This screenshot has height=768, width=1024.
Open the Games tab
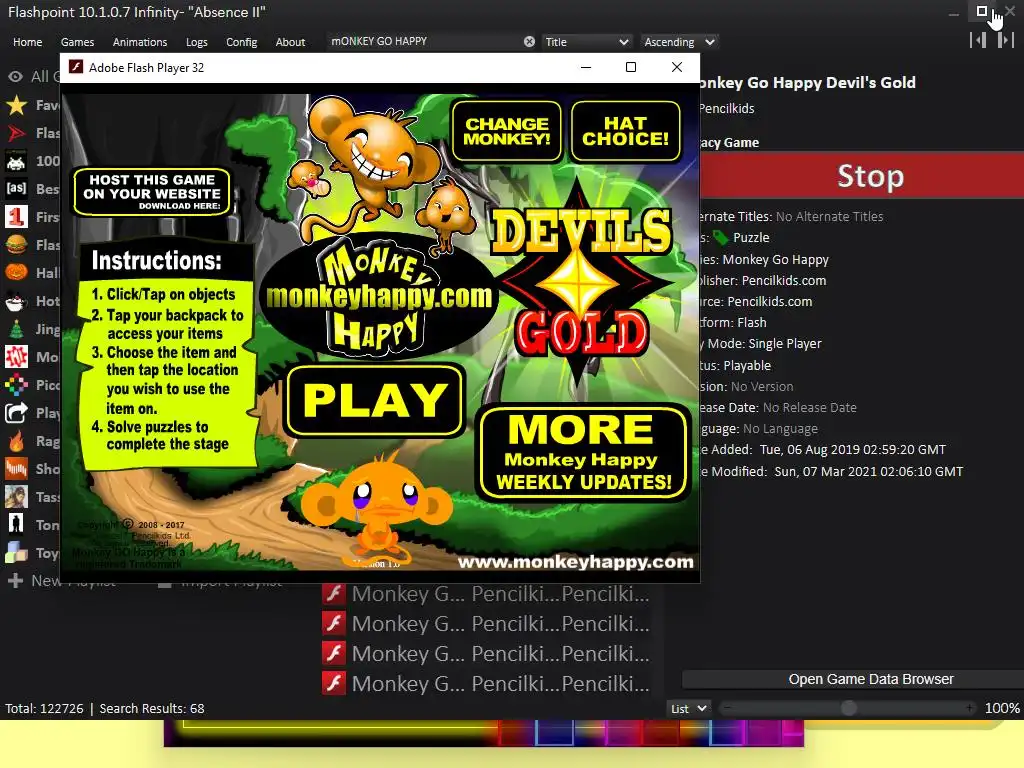tap(77, 42)
